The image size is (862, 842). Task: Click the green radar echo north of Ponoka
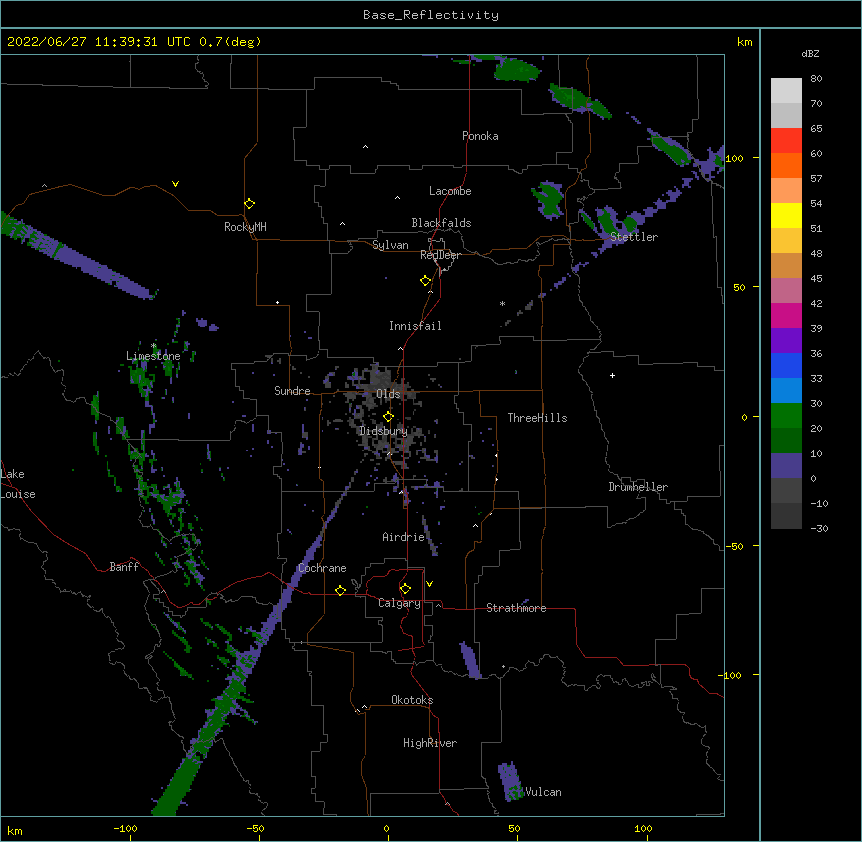[x=516, y=69]
